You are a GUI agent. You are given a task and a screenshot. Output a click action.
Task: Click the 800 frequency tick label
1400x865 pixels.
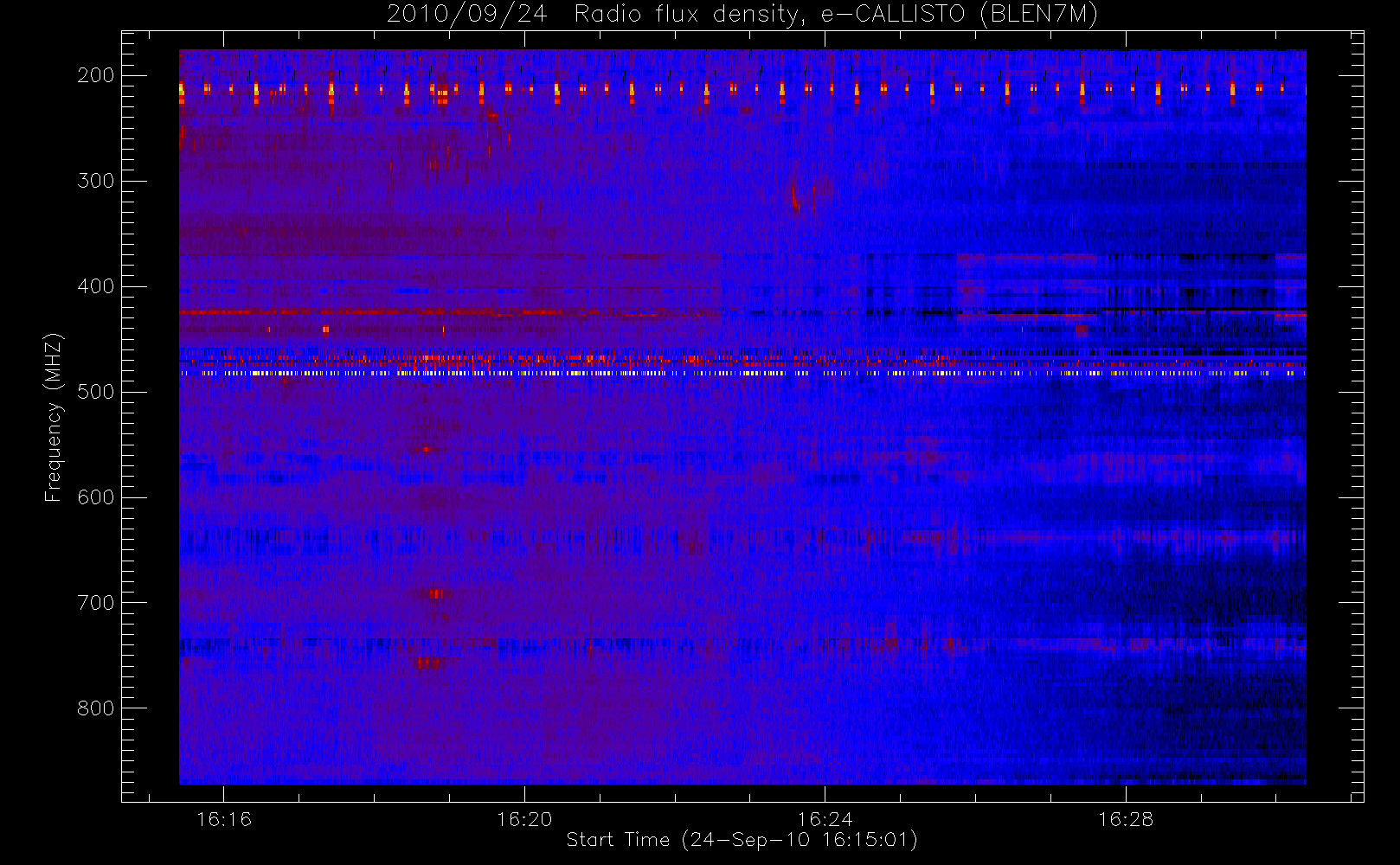tap(95, 708)
